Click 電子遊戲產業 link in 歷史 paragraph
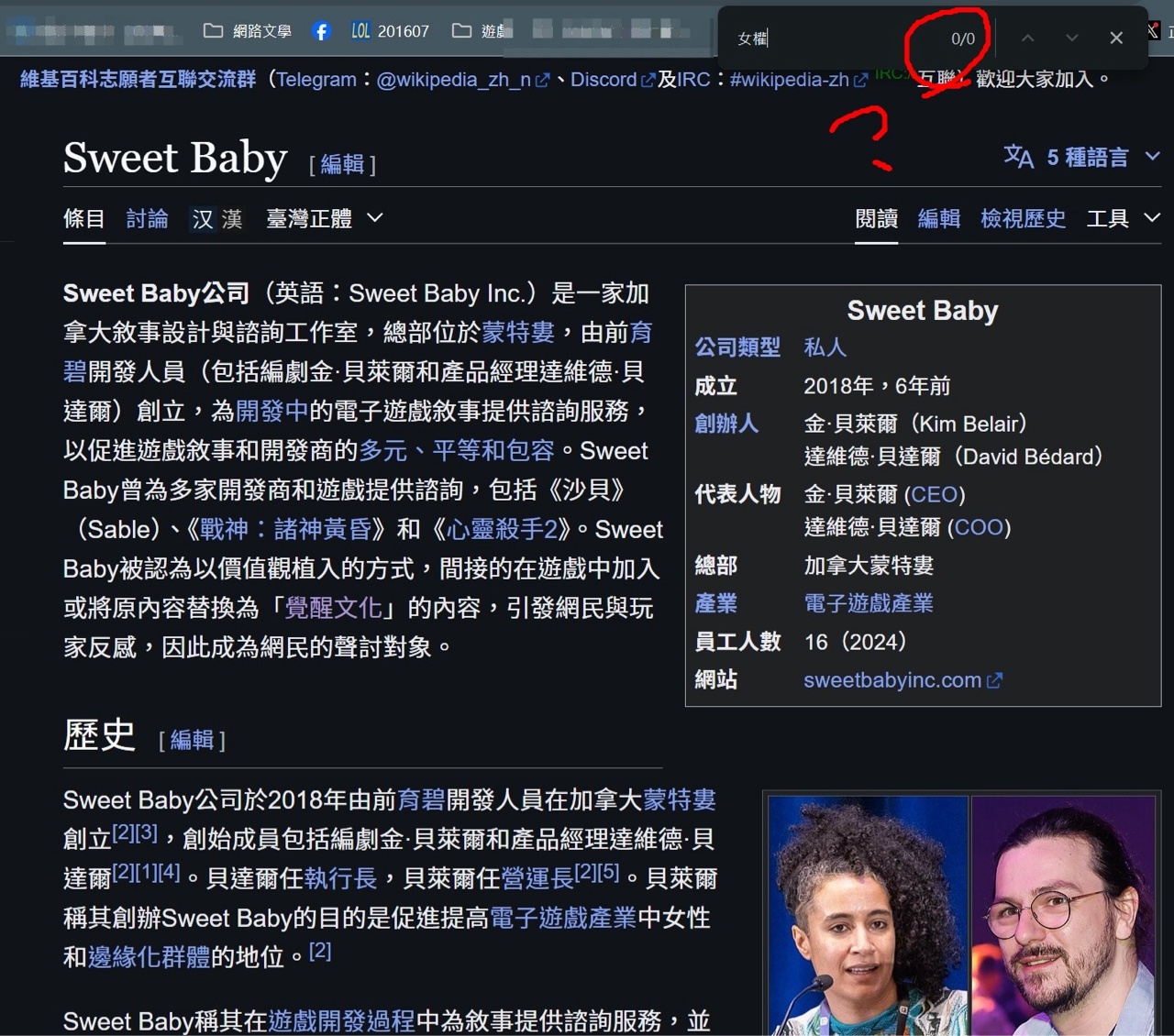The image size is (1174, 1036). pyautogui.click(x=563, y=918)
